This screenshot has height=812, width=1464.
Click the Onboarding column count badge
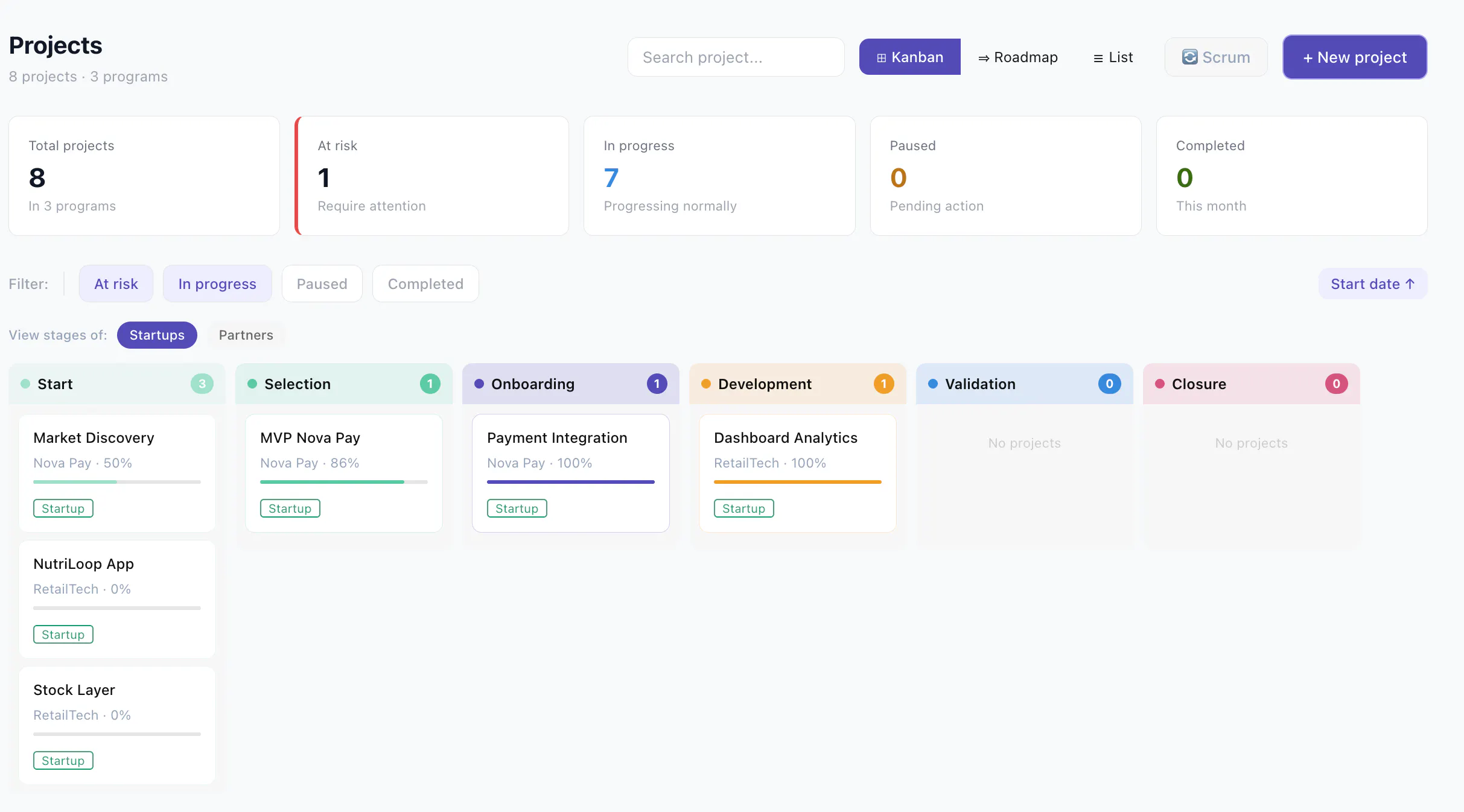pos(657,384)
